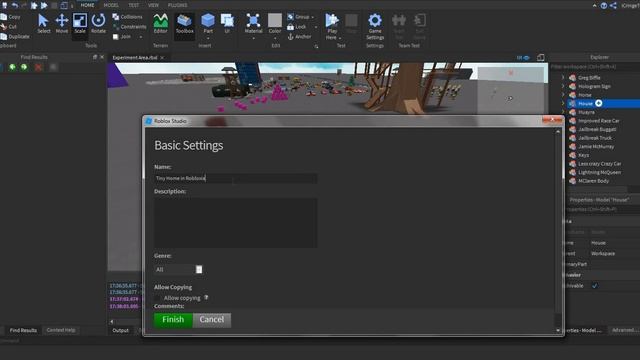Select Improved Race Car in Explorer
Image resolution: width=640 pixels, height=360 pixels.
click(598, 120)
